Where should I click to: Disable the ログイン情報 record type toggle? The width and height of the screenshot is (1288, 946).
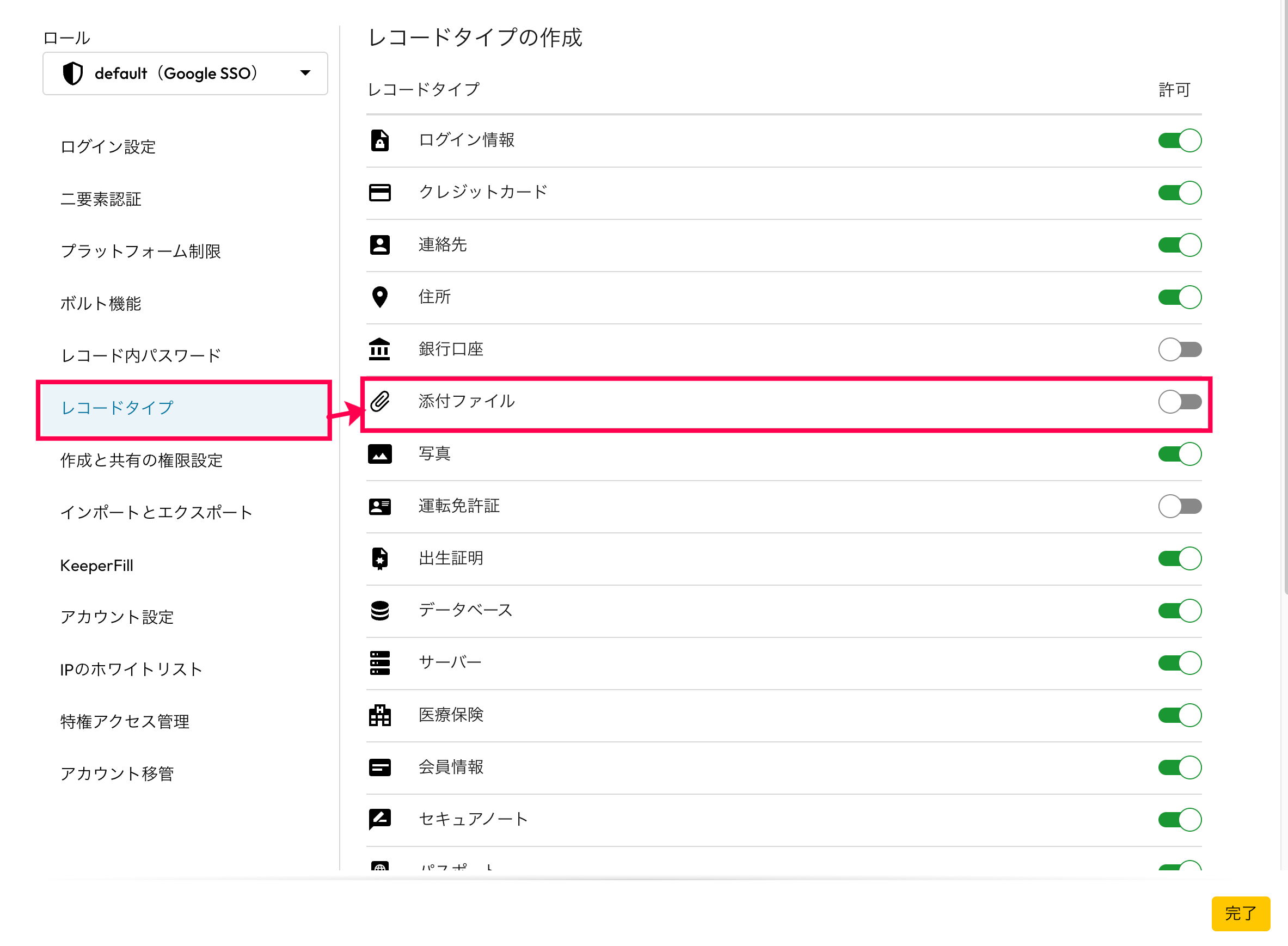(x=1179, y=140)
